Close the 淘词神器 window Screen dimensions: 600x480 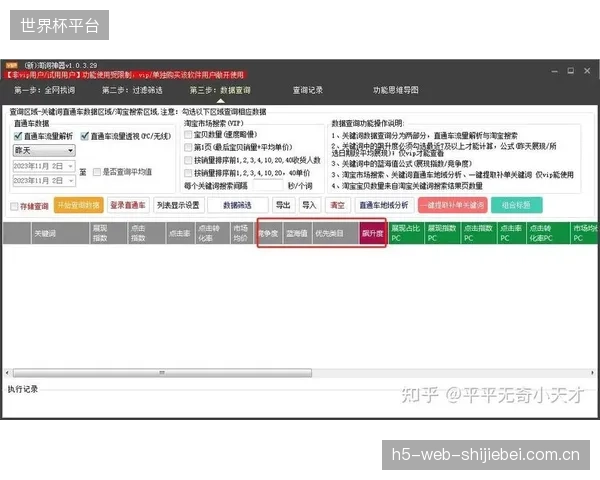tap(587, 71)
